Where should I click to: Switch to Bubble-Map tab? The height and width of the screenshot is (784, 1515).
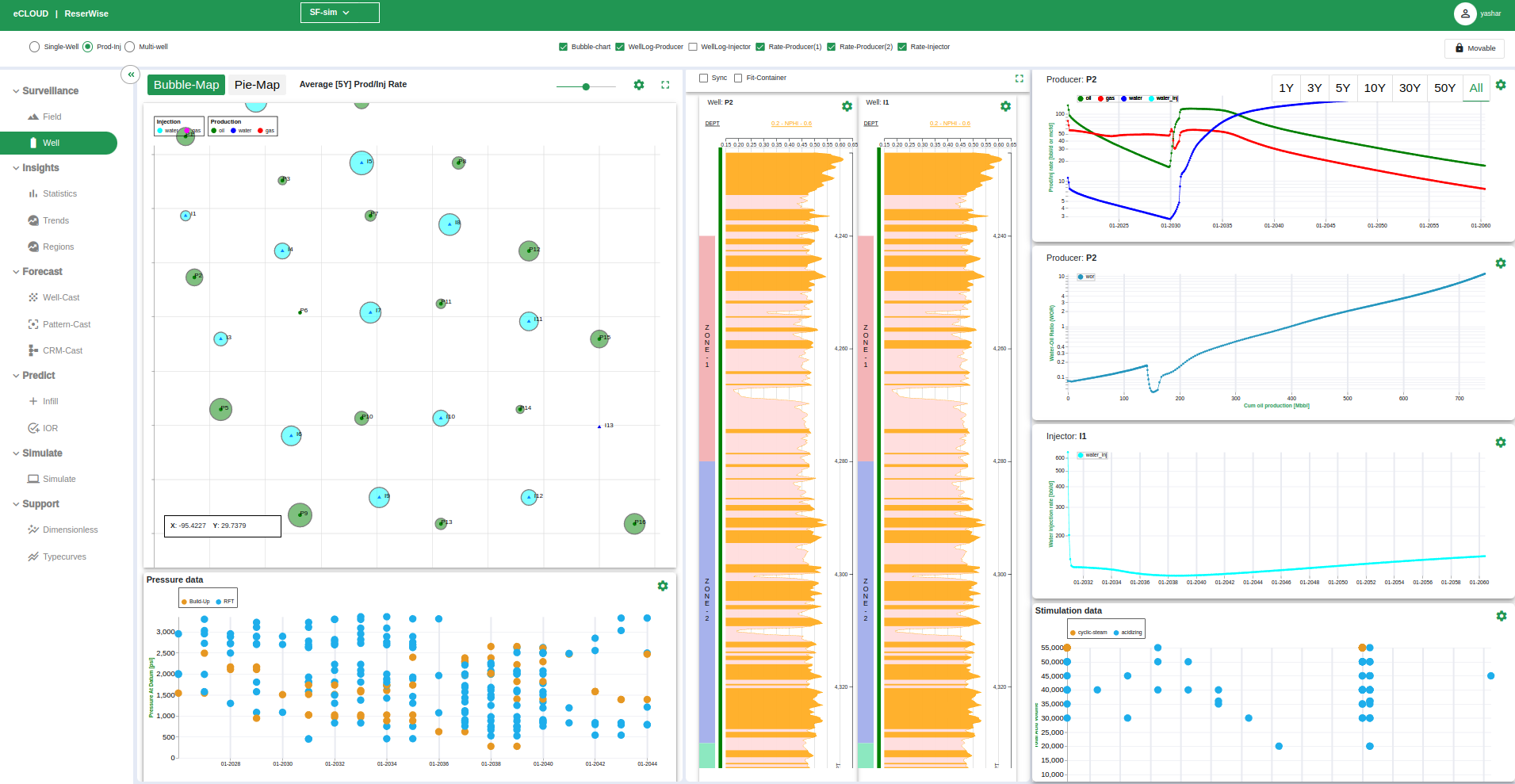click(186, 85)
